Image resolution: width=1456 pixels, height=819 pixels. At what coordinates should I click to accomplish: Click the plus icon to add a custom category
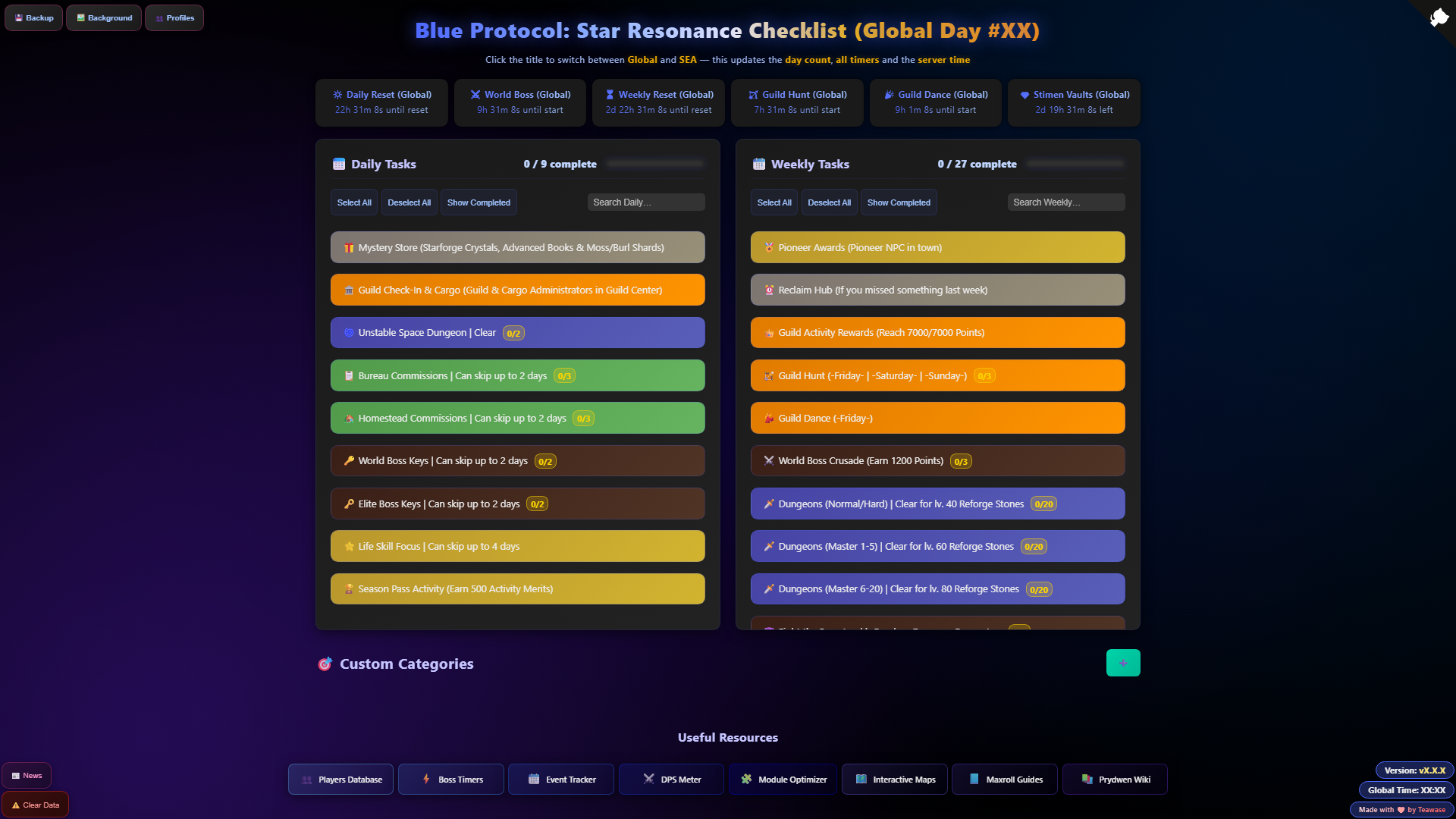1123,663
